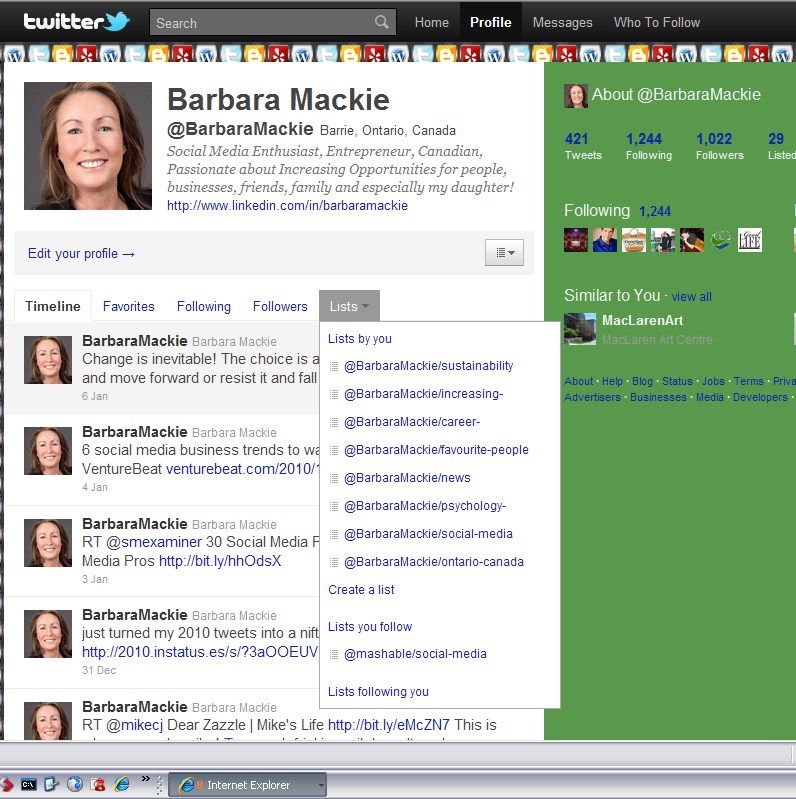Click the Search input field
796x799 pixels.
point(273,22)
